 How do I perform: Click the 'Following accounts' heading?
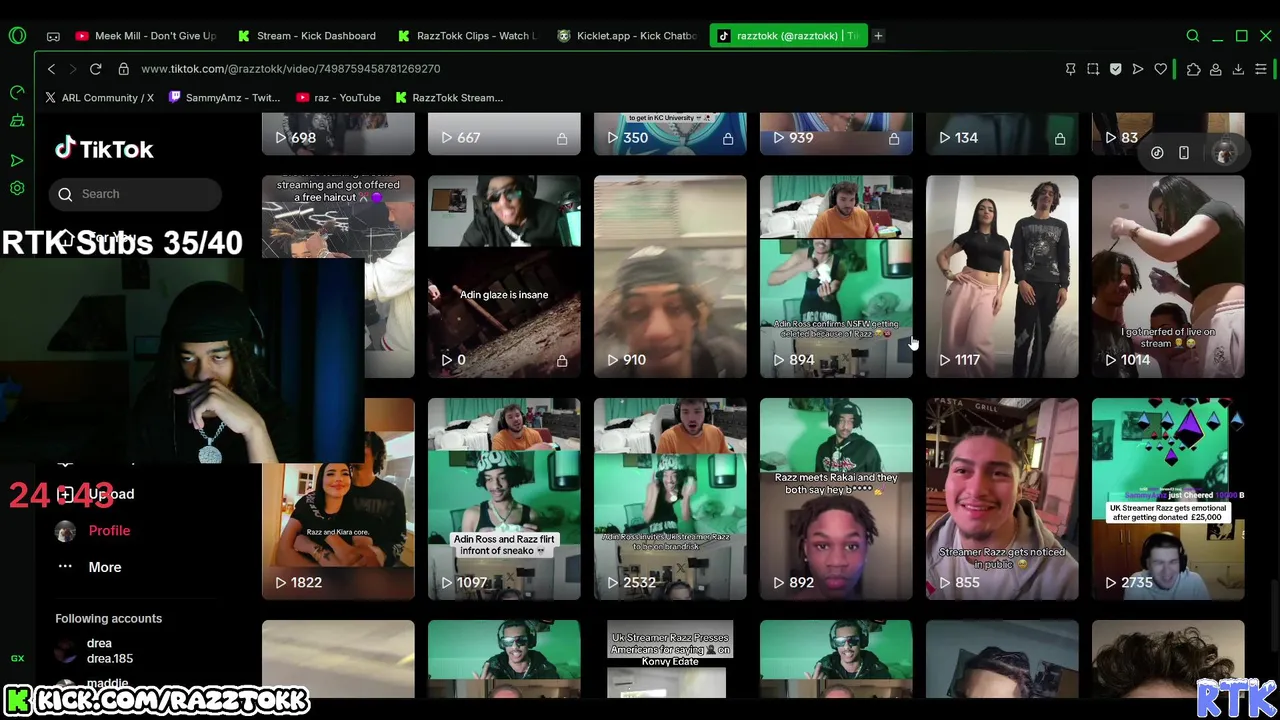pos(108,618)
